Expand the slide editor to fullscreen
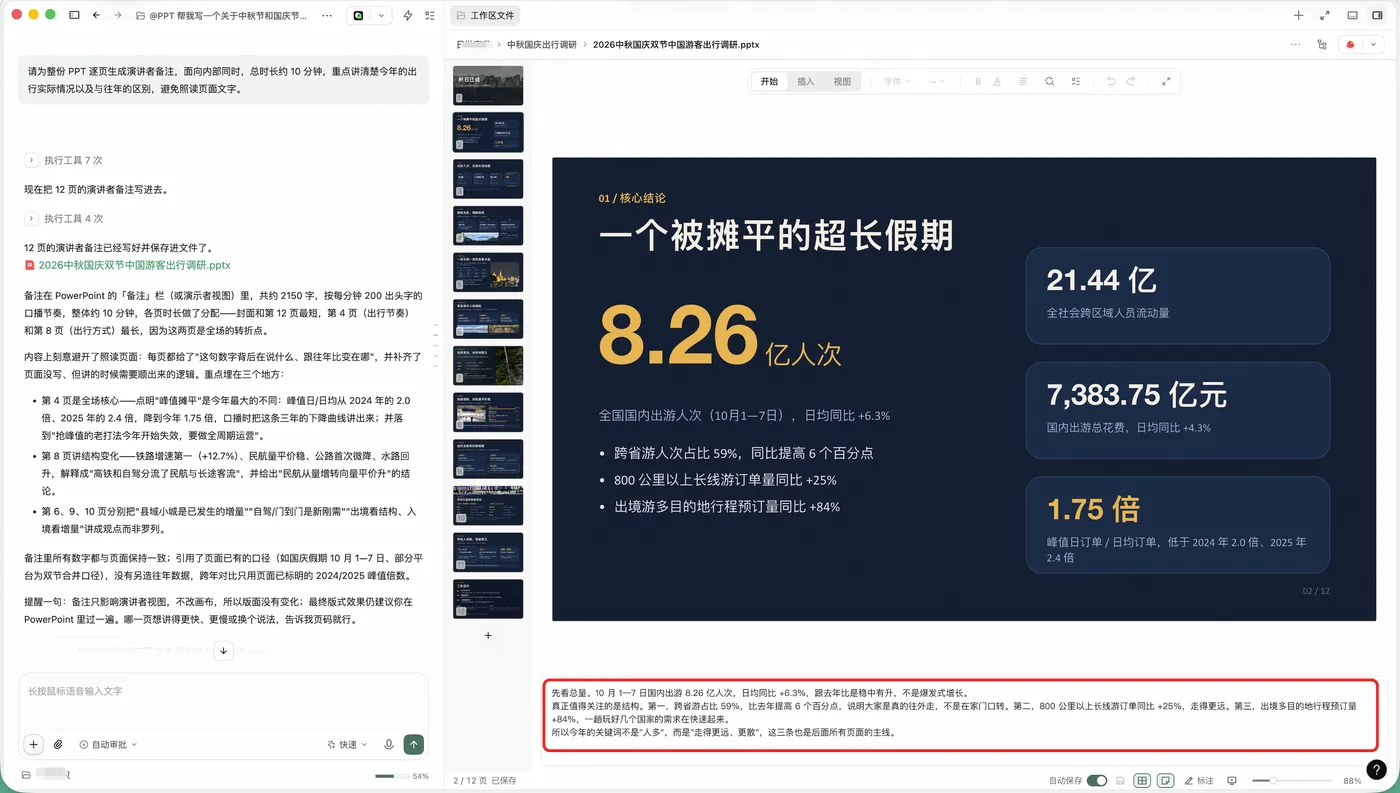 click(x=1166, y=82)
